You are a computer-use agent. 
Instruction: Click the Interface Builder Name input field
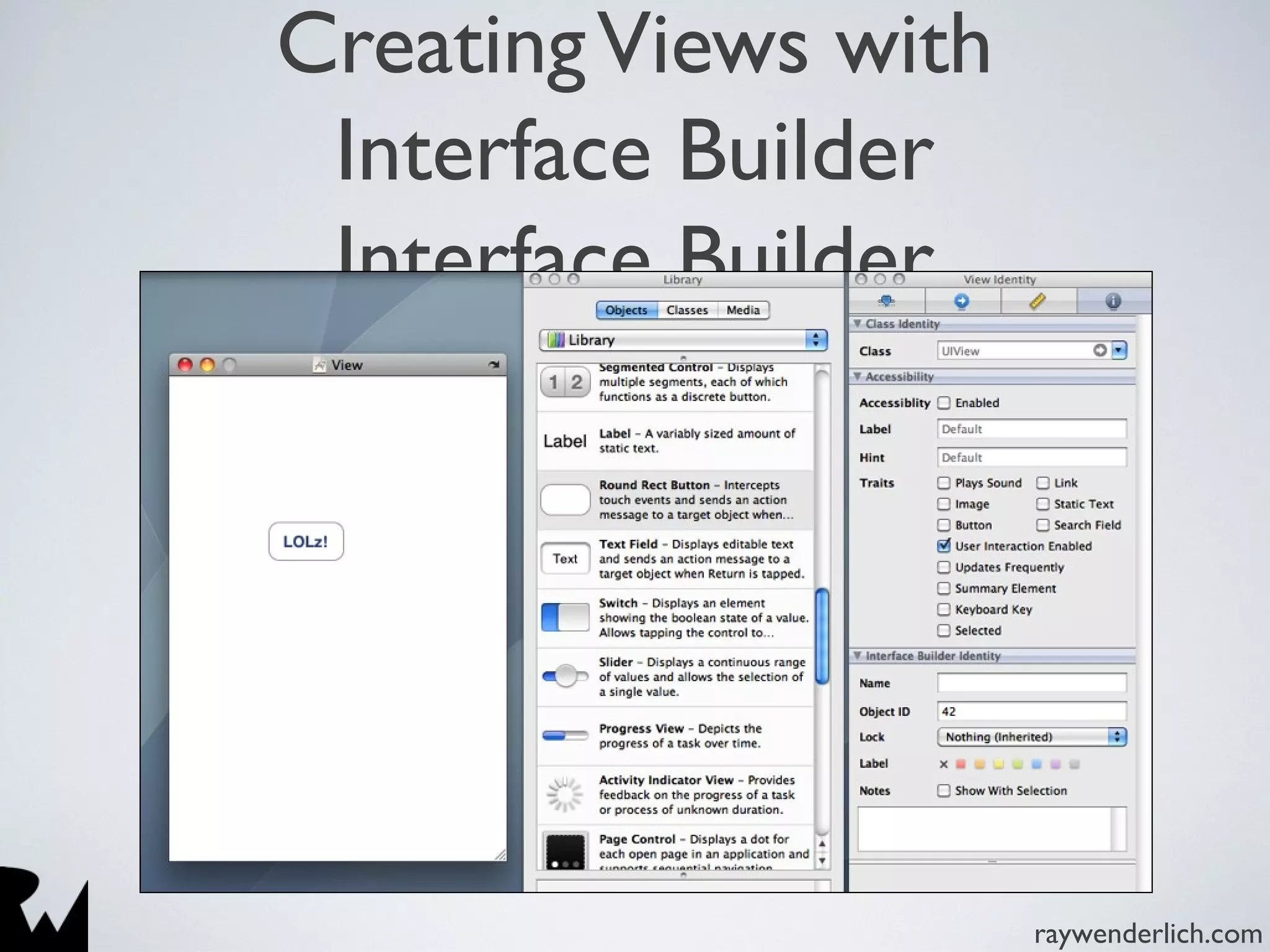[1031, 683]
